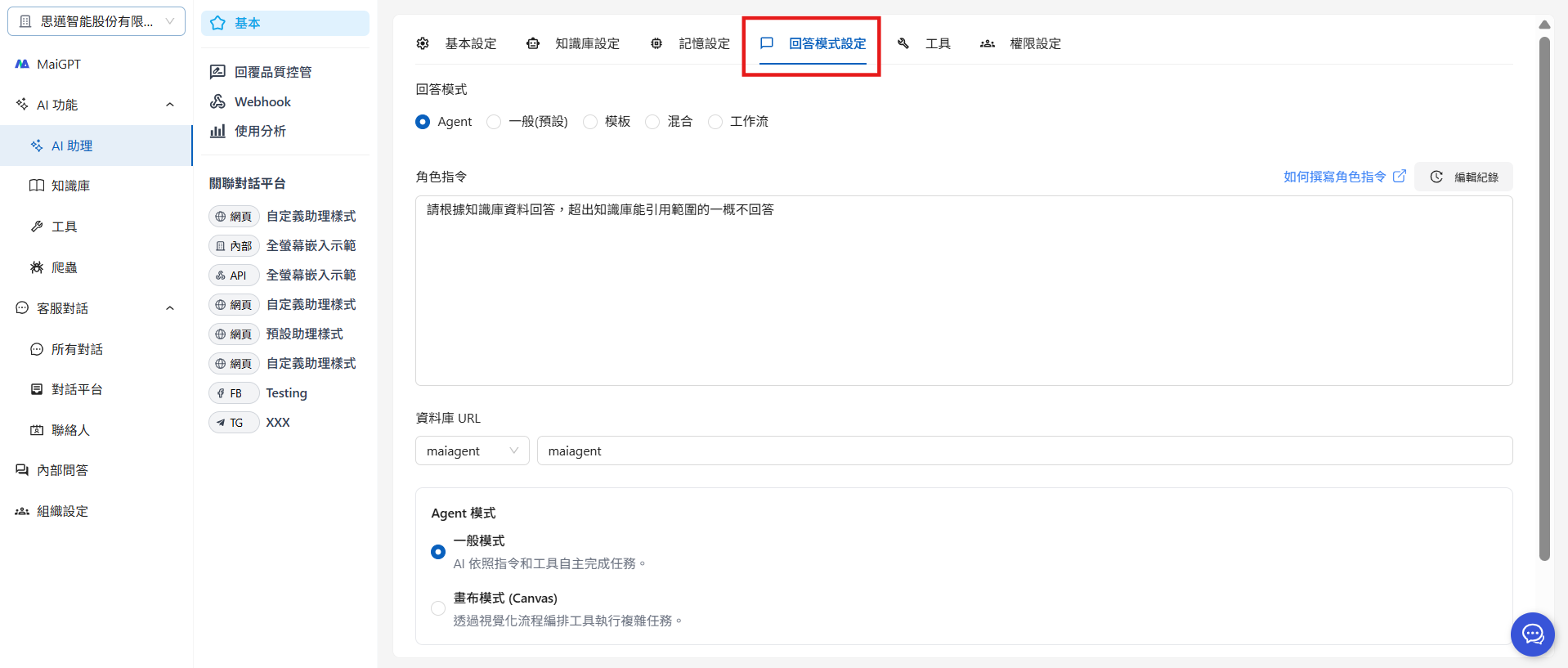Click the Webhook icon in sidebar
The width and height of the screenshot is (1568, 668).
(x=217, y=101)
